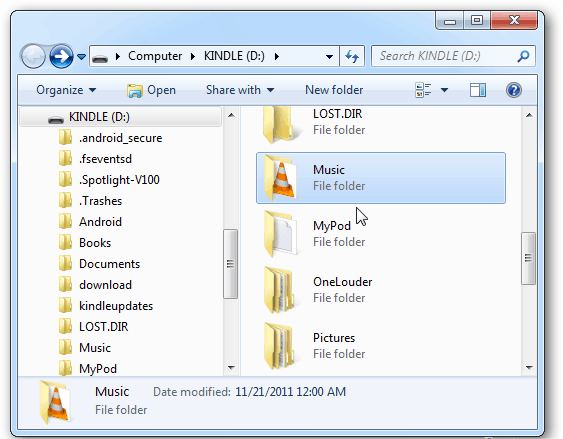The width and height of the screenshot is (563, 439).
Task: Select .Trashes folder in the tree
Action: [x=100, y=201]
